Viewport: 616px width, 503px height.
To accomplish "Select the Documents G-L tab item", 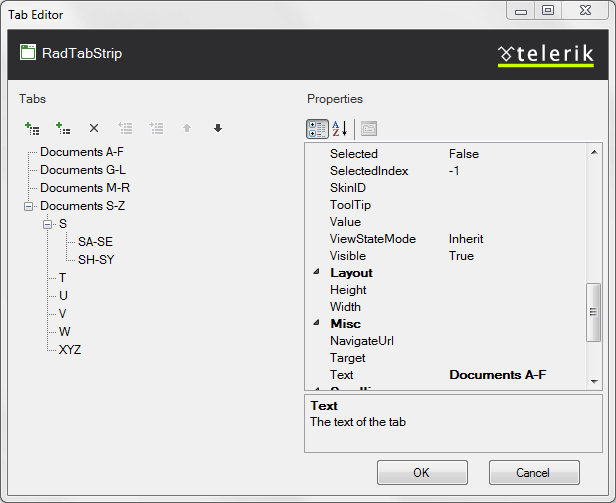I will (x=82, y=170).
